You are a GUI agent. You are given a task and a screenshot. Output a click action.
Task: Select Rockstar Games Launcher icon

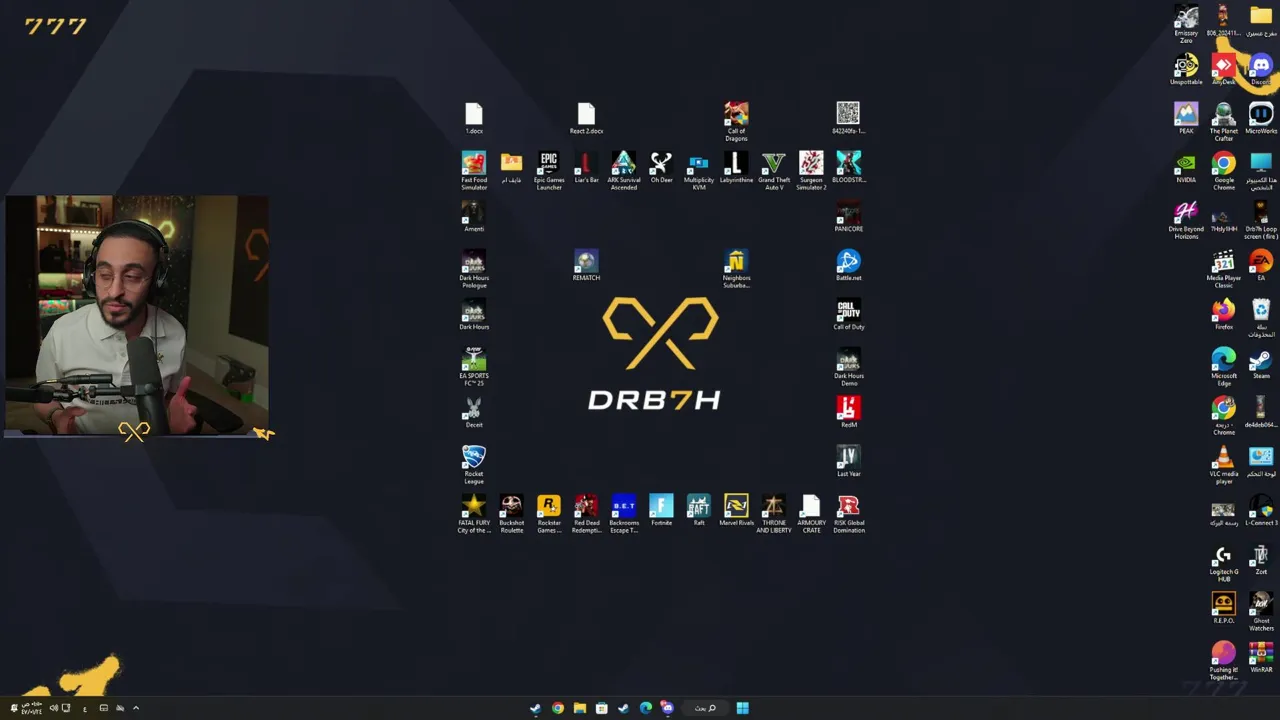pos(549,513)
